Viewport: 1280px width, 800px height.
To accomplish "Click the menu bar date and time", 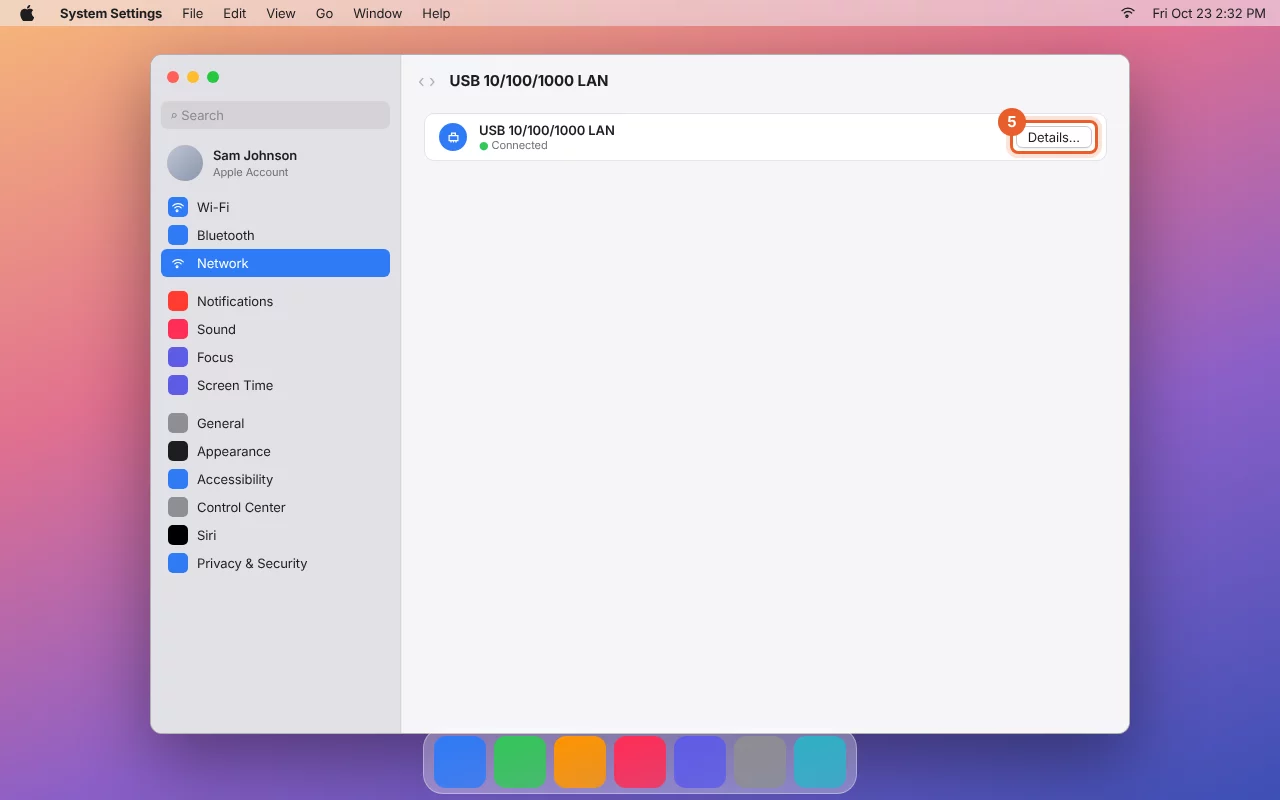I will [x=1209, y=13].
